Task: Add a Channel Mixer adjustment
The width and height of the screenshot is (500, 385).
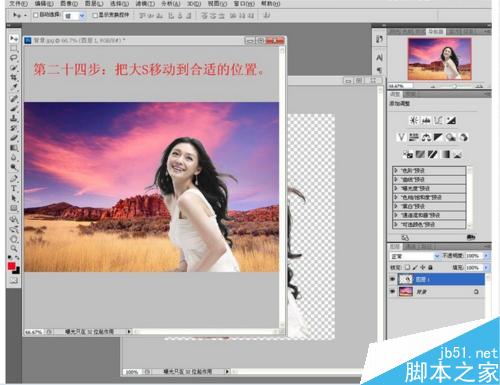Action: pos(463,137)
